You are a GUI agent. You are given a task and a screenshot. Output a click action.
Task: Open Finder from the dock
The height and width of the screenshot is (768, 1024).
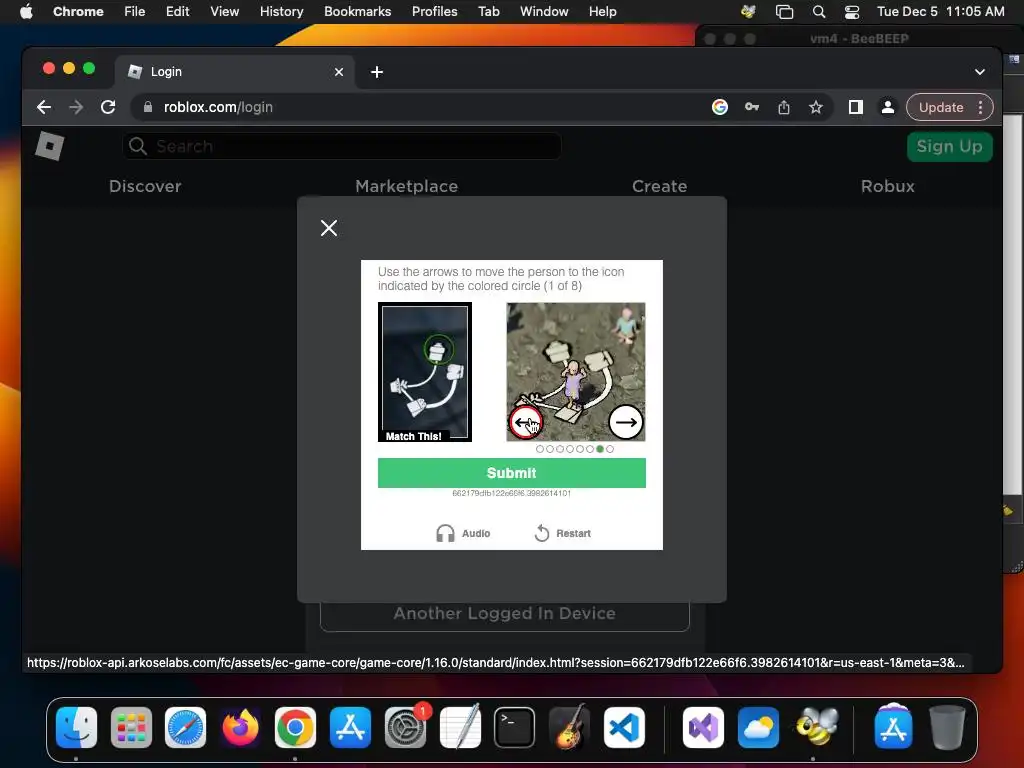click(x=76, y=728)
